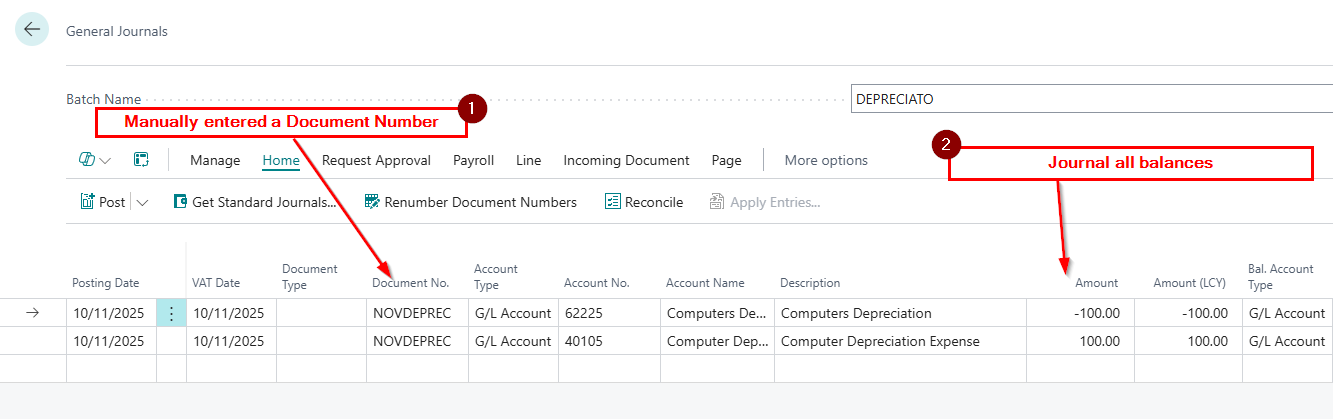1333x419 pixels.
Task: Expand the Post dropdown arrow
Action: pyautogui.click(x=142, y=202)
